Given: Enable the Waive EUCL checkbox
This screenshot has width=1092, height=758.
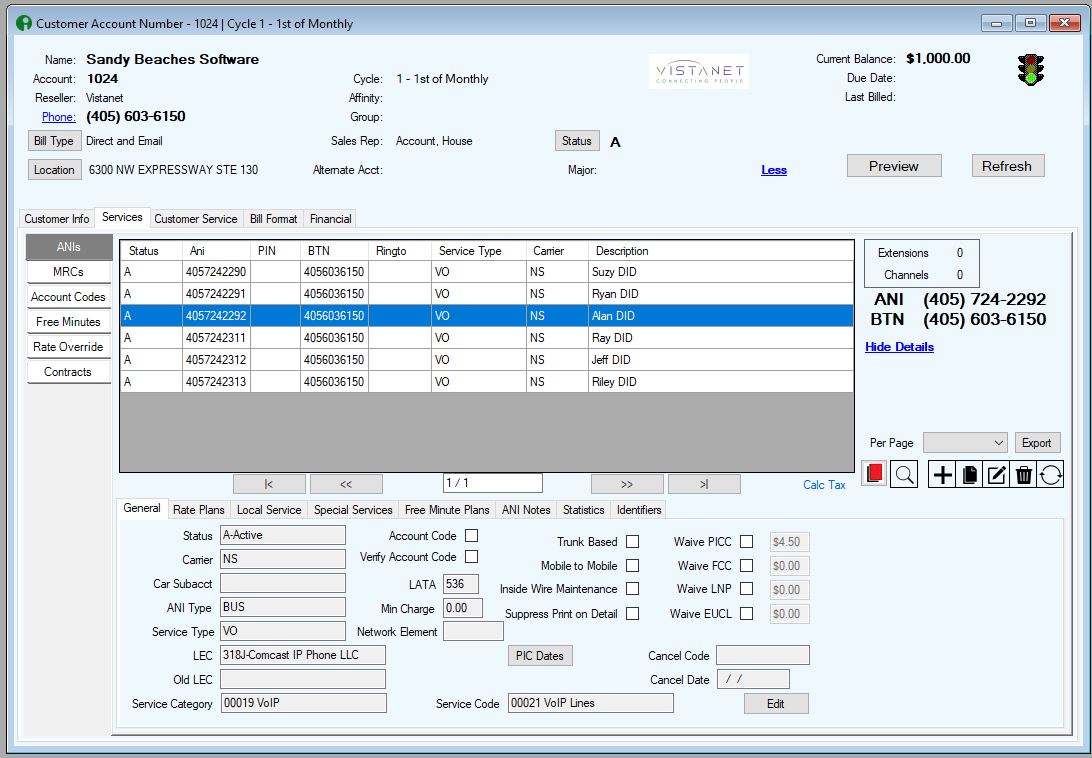Looking at the screenshot, I should (x=747, y=614).
